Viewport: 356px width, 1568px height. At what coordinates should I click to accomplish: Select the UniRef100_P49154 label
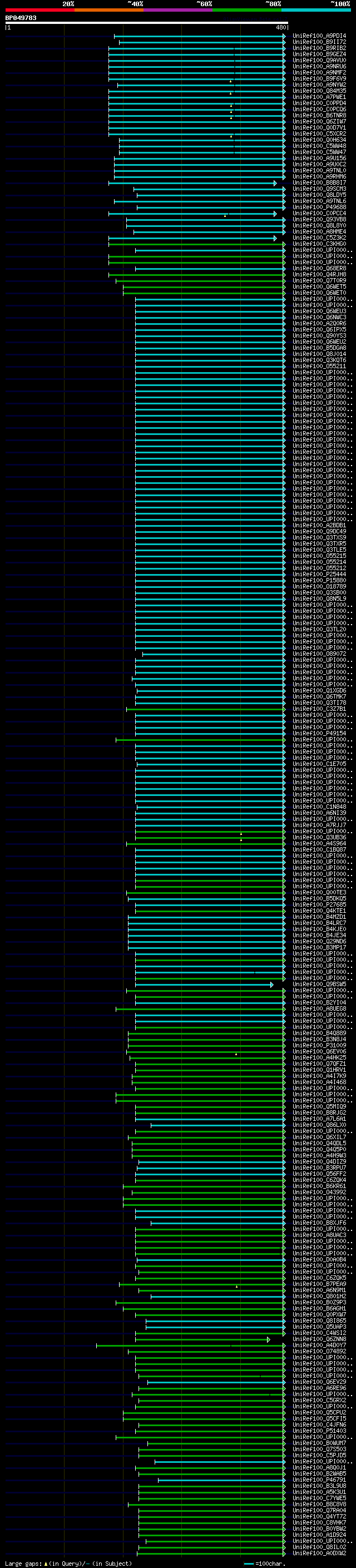pyautogui.click(x=319, y=734)
